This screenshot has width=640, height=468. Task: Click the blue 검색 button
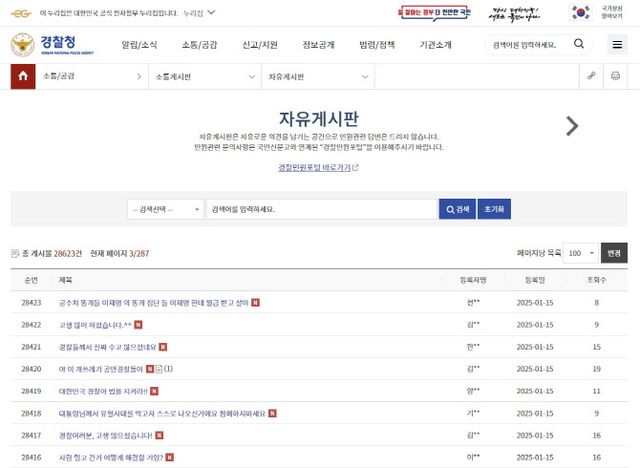click(x=457, y=209)
